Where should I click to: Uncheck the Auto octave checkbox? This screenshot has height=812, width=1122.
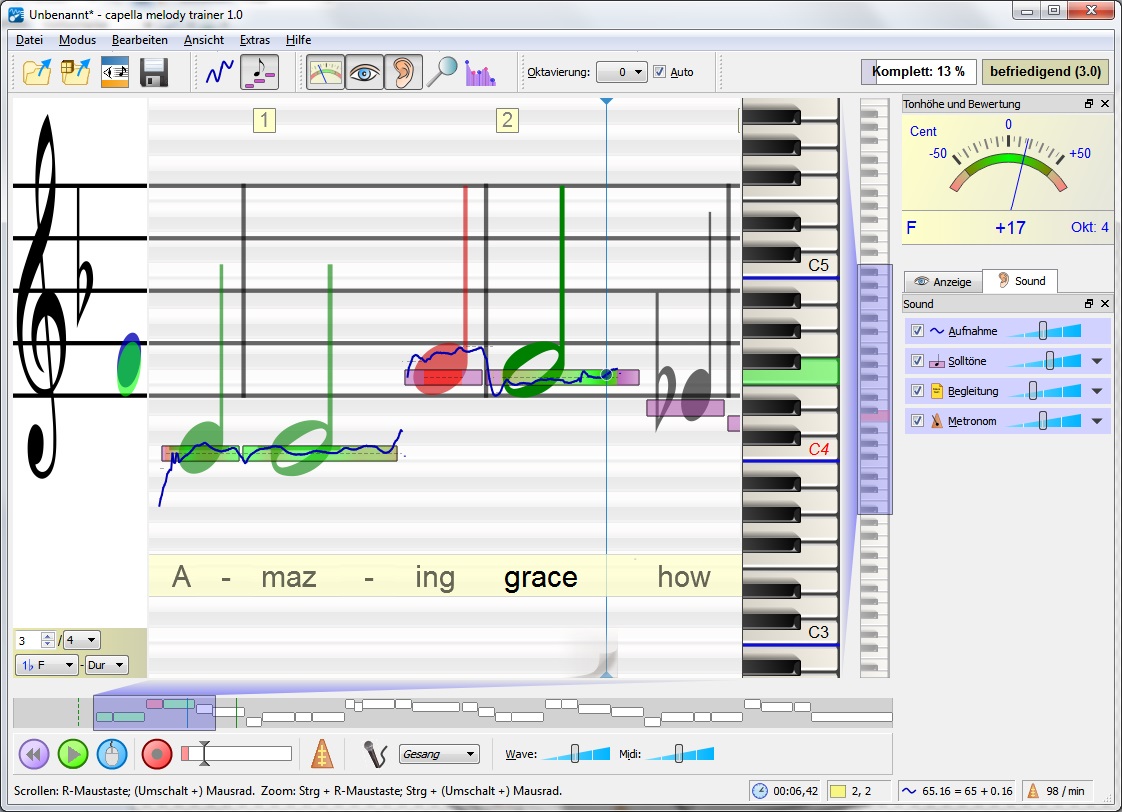coord(659,72)
